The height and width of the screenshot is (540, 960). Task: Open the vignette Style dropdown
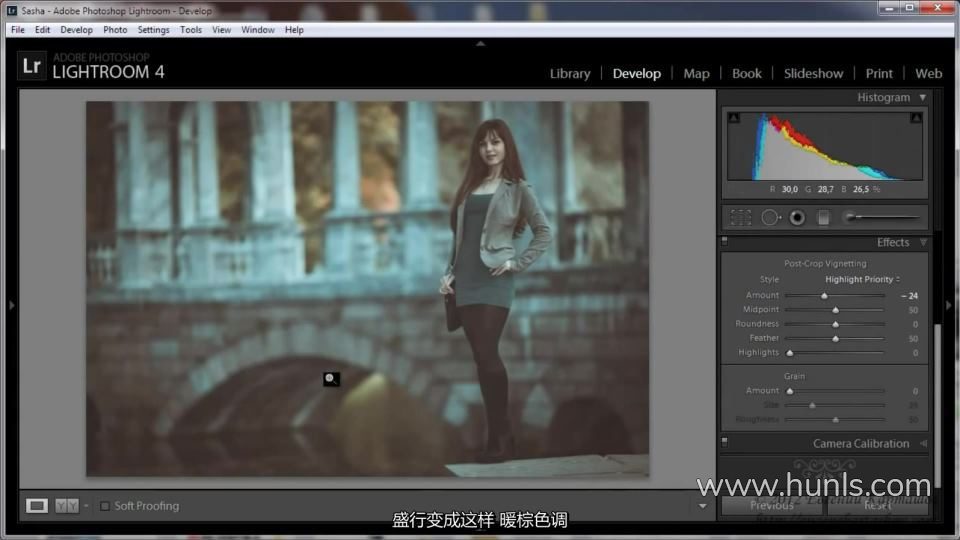[x=862, y=280]
